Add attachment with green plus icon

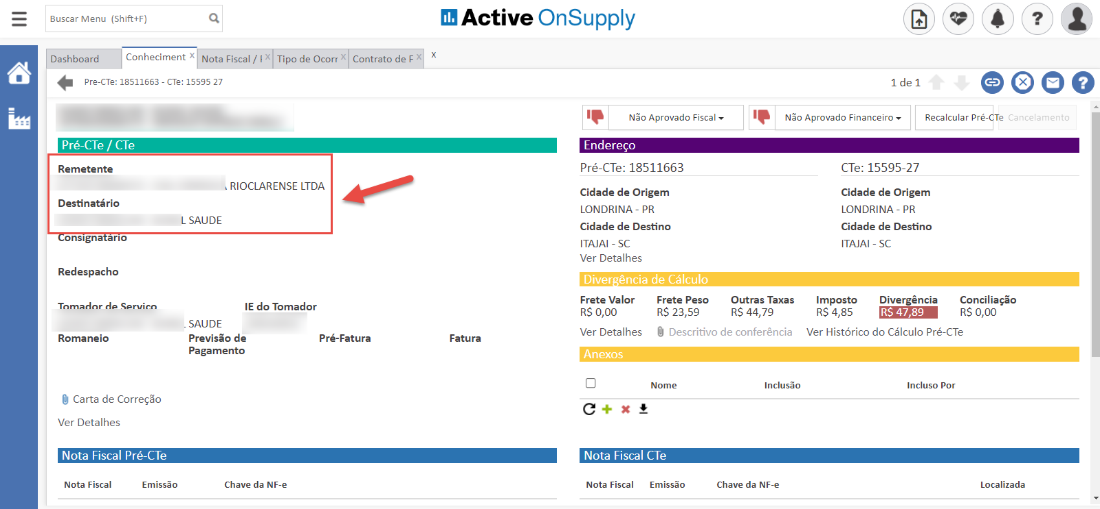(608, 409)
